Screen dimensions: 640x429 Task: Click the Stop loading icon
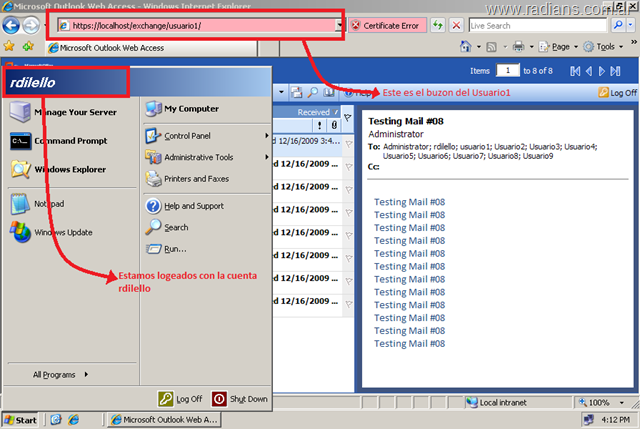456,25
